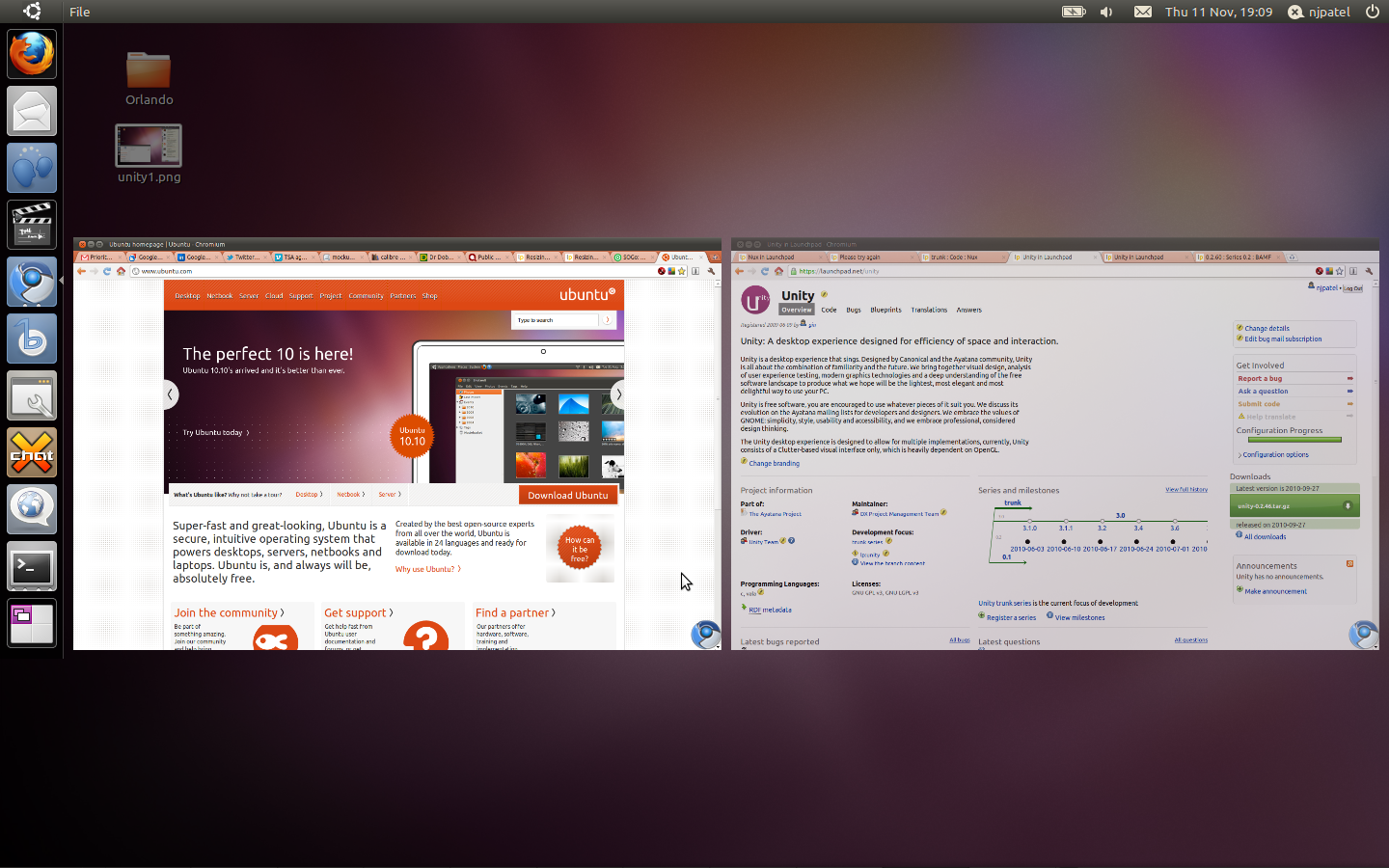Open the Evolution mail envelope in the launcher
The height and width of the screenshot is (868, 1389).
[32, 111]
